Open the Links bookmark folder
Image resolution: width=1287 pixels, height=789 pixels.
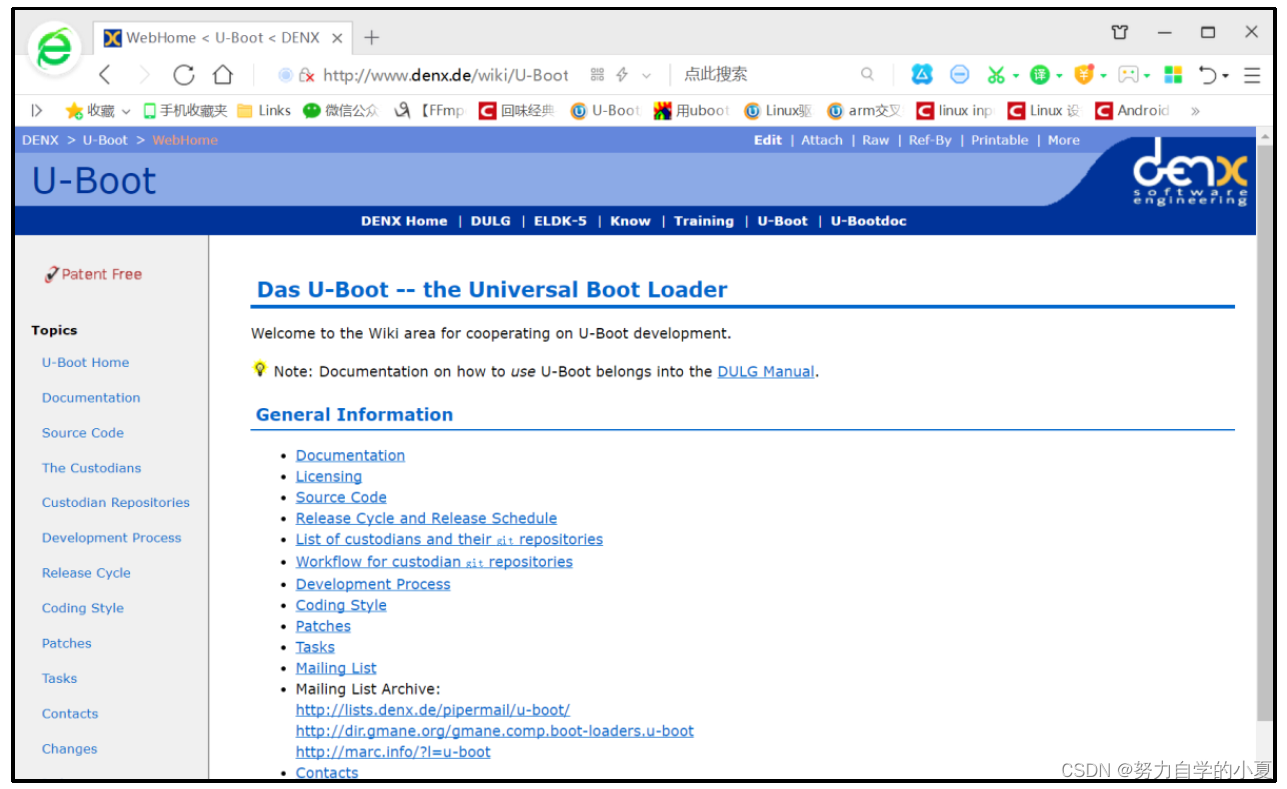click(x=264, y=111)
